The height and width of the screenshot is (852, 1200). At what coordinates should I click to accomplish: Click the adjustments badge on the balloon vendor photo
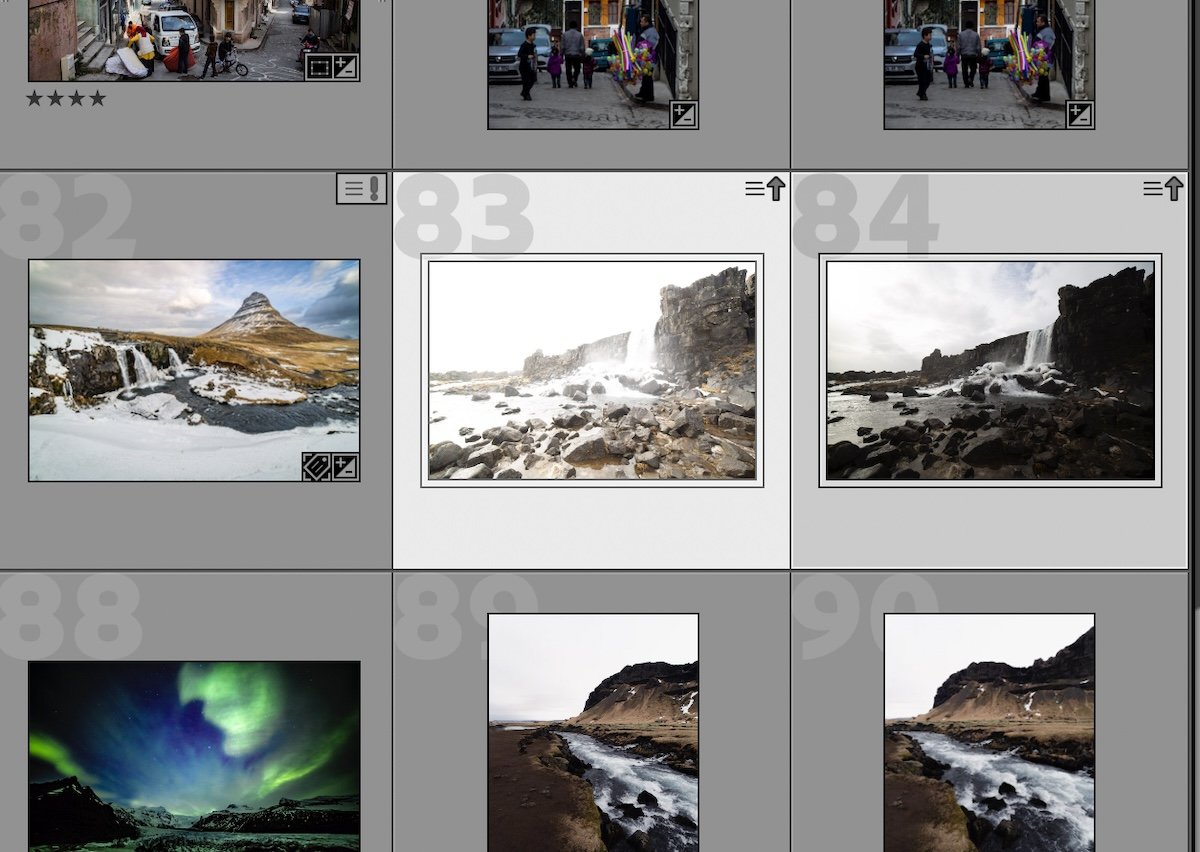click(685, 115)
